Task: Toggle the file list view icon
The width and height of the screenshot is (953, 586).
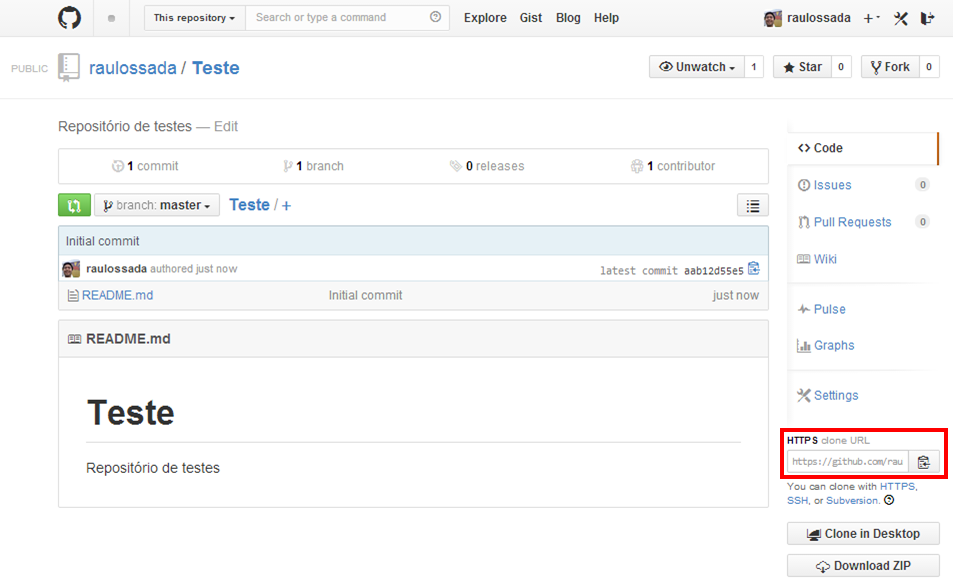Action: click(752, 205)
